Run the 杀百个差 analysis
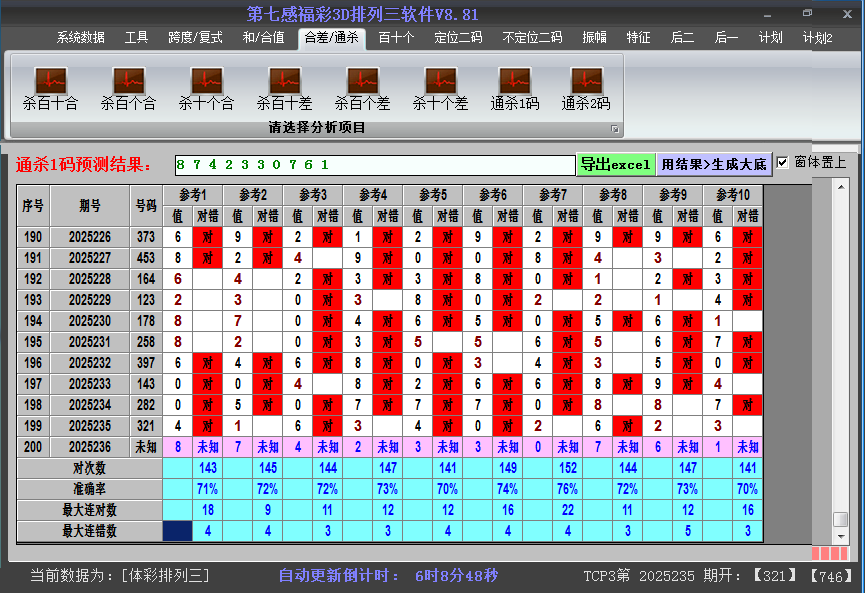Image resolution: width=865 pixels, height=593 pixels. 362,86
